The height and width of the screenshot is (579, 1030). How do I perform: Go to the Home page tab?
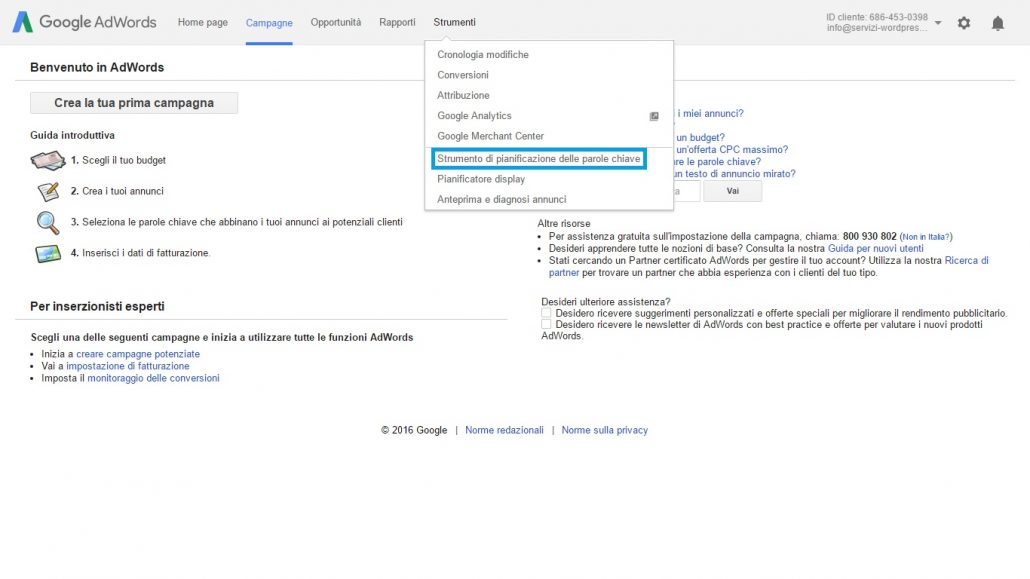(x=203, y=22)
